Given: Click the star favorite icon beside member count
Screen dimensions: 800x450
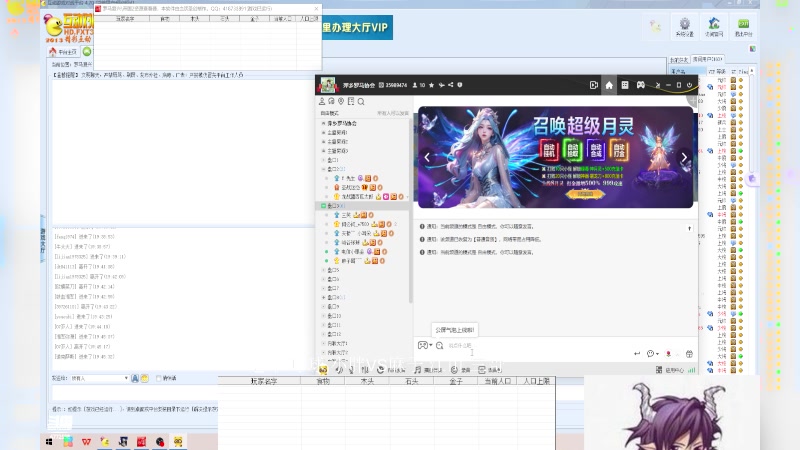Looking at the screenshot, I should click(432, 85).
